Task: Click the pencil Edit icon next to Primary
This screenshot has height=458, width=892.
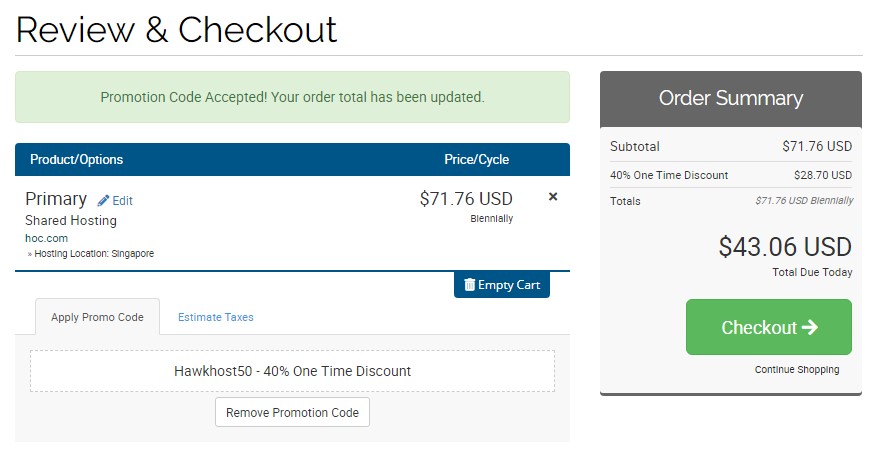Action: coord(103,200)
